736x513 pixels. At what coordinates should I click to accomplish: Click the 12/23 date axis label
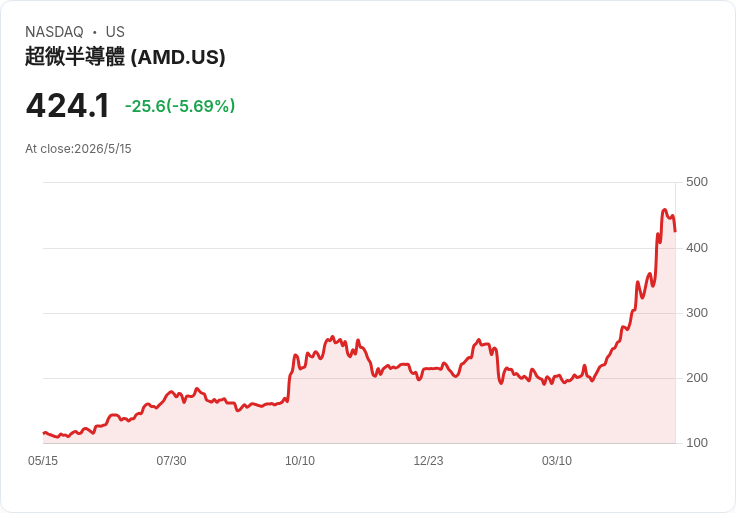click(x=428, y=460)
